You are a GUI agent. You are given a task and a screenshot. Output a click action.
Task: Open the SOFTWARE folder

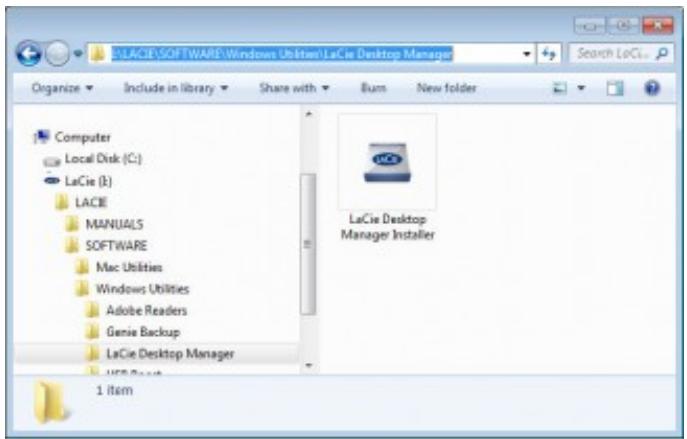(116, 246)
